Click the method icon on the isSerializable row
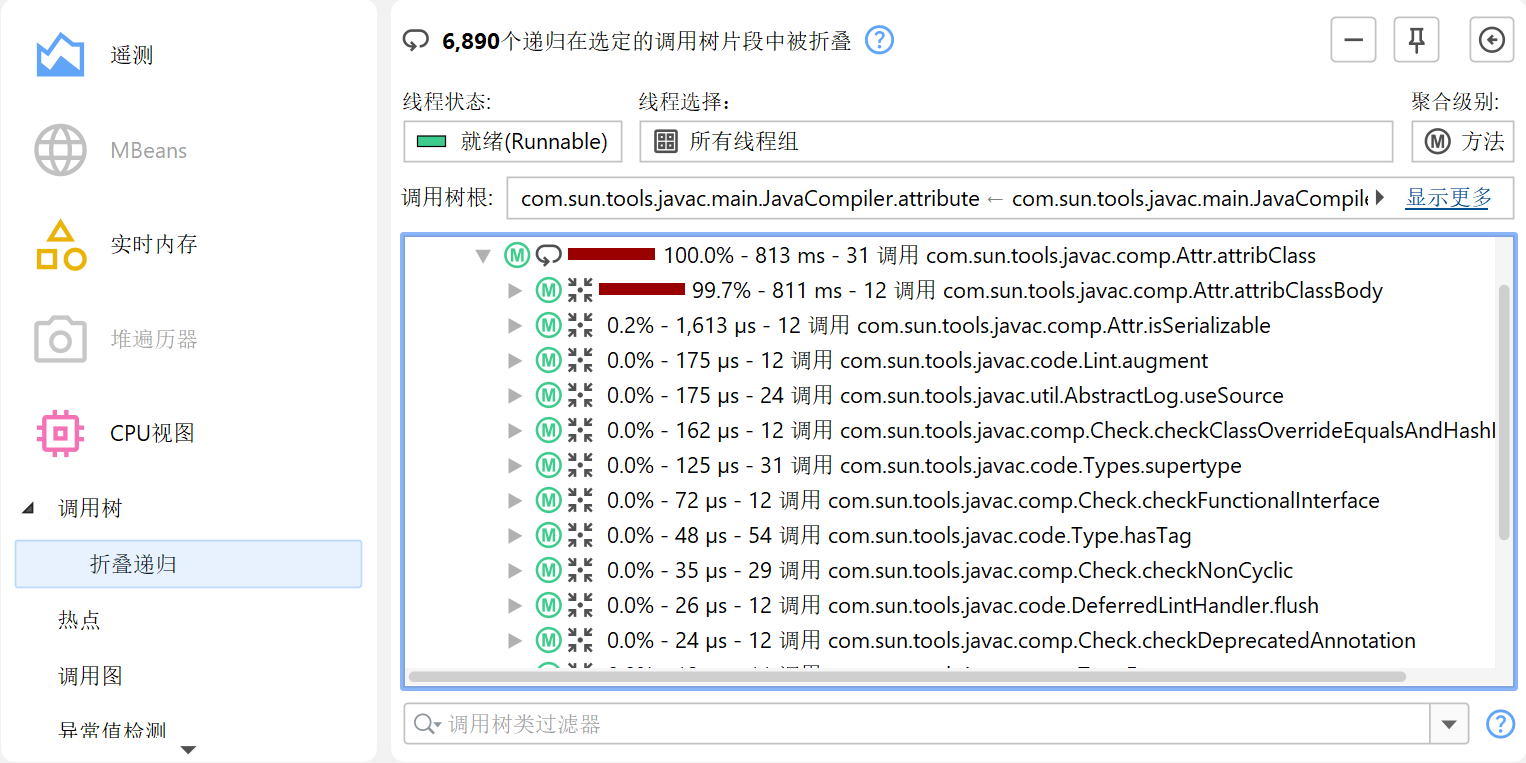This screenshot has height=763, width=1526. [x=548, y=325]
